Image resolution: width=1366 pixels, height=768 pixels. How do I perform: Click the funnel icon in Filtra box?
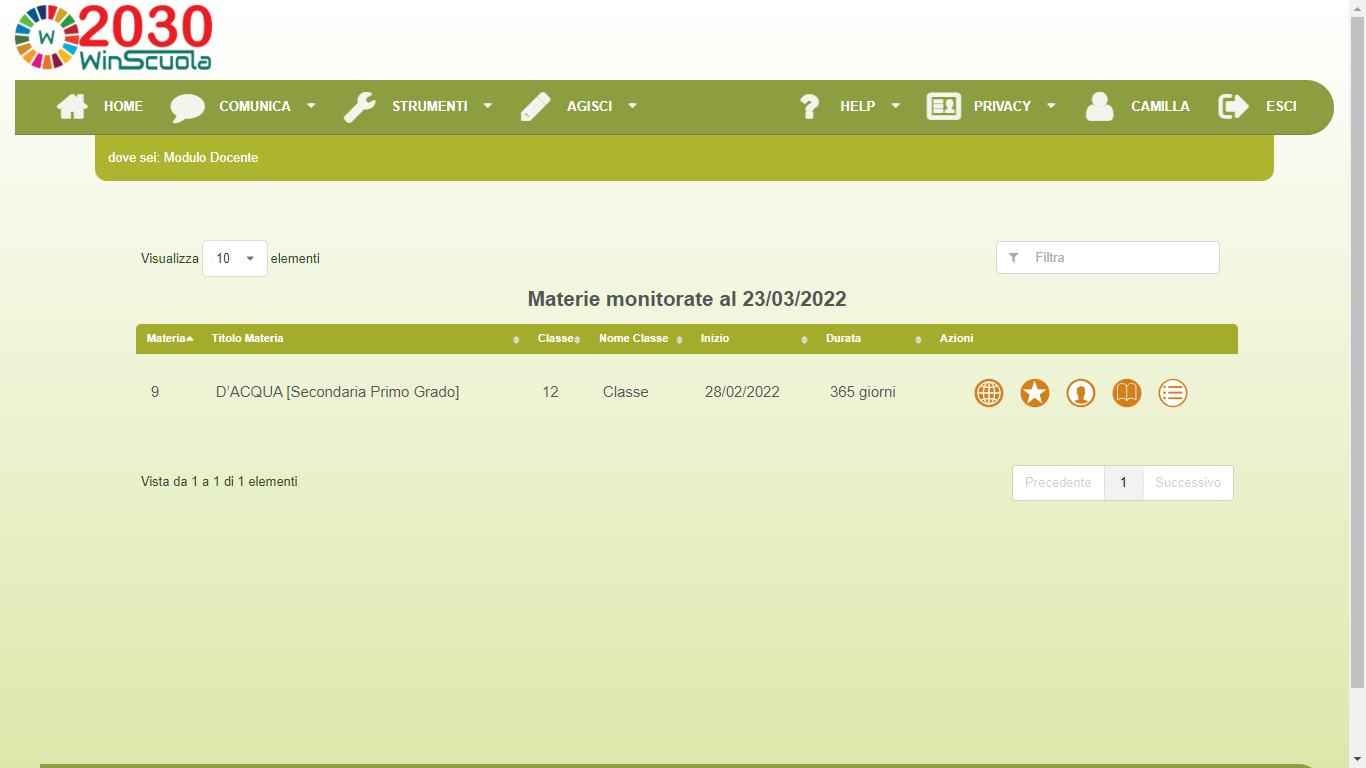point(1014,258)
